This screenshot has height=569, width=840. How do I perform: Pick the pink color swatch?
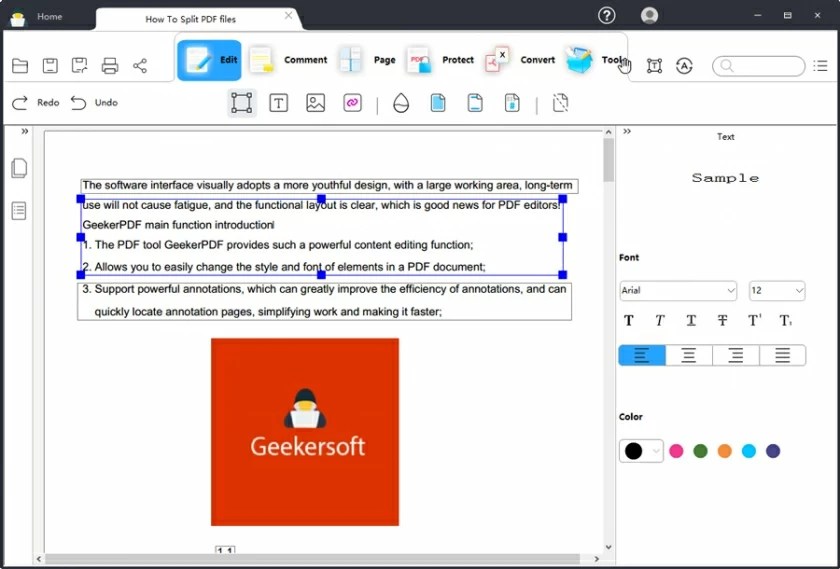click(676, 451)
